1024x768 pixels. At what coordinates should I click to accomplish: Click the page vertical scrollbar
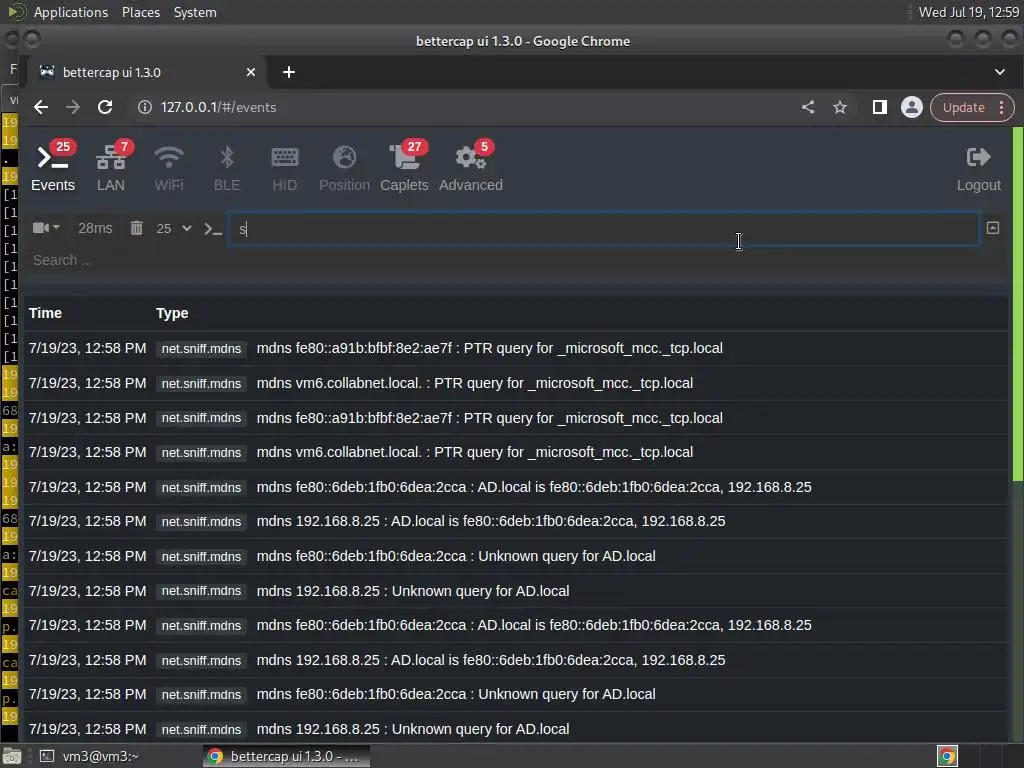1017,304
